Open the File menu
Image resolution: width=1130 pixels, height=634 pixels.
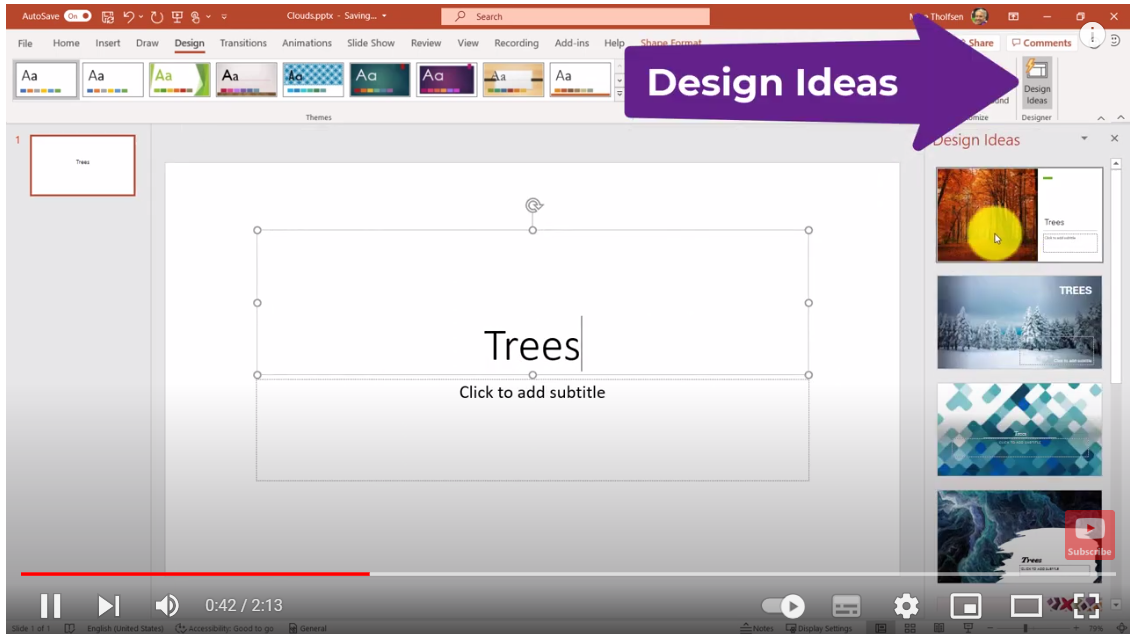25,43
